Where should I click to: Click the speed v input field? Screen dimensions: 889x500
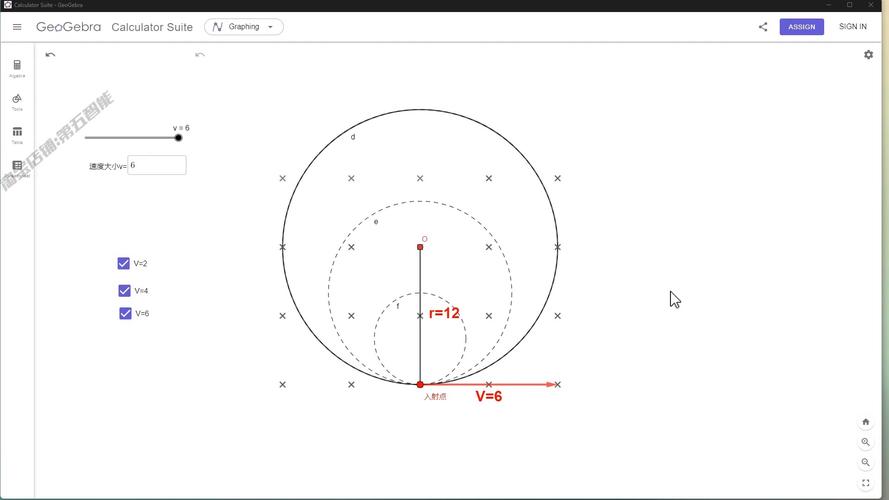click(157, 165)
